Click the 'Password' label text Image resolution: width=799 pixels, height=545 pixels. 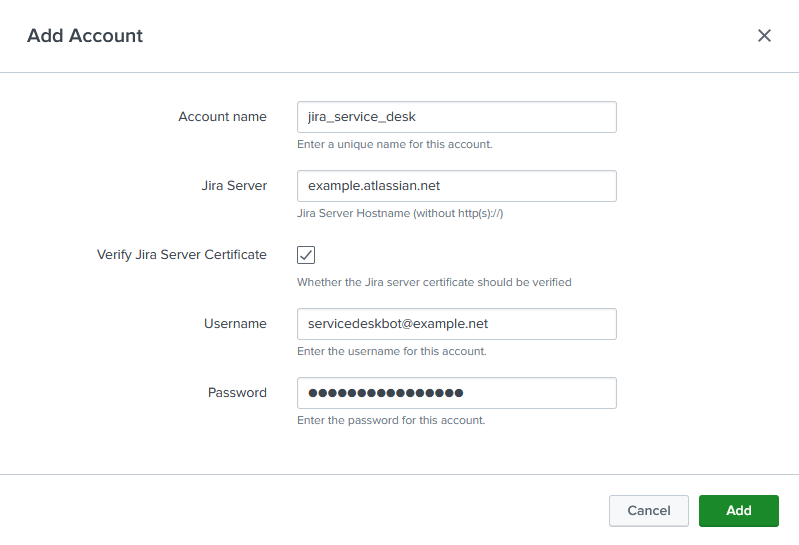click(x=237, y=393)
